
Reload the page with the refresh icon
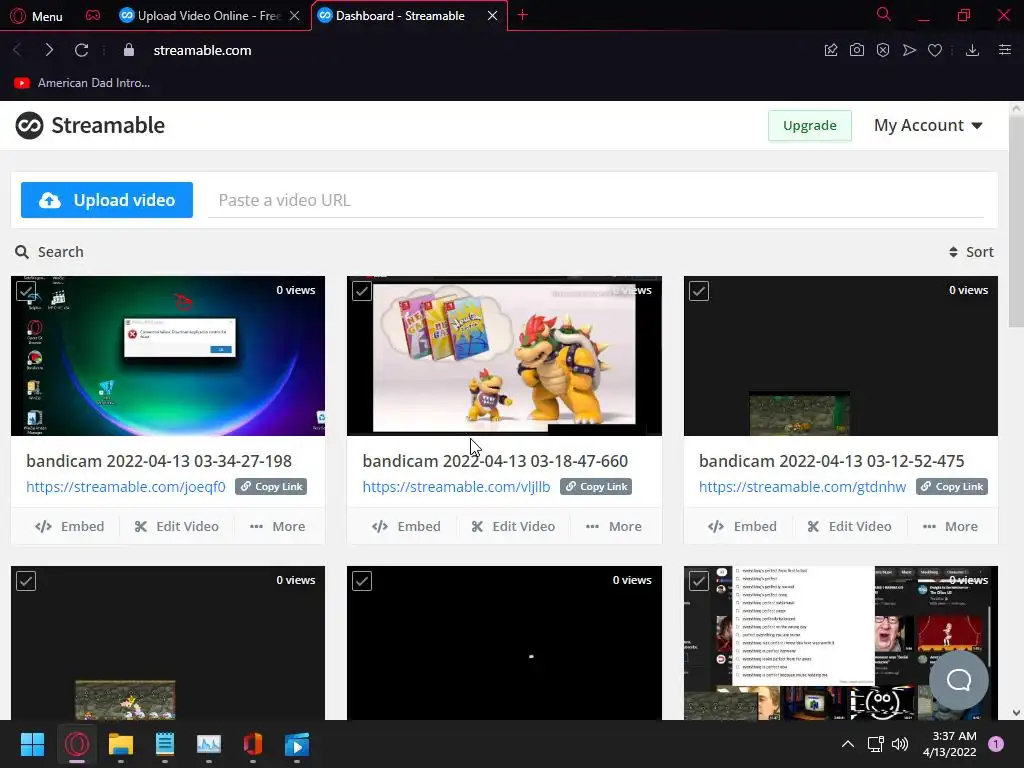81,50
